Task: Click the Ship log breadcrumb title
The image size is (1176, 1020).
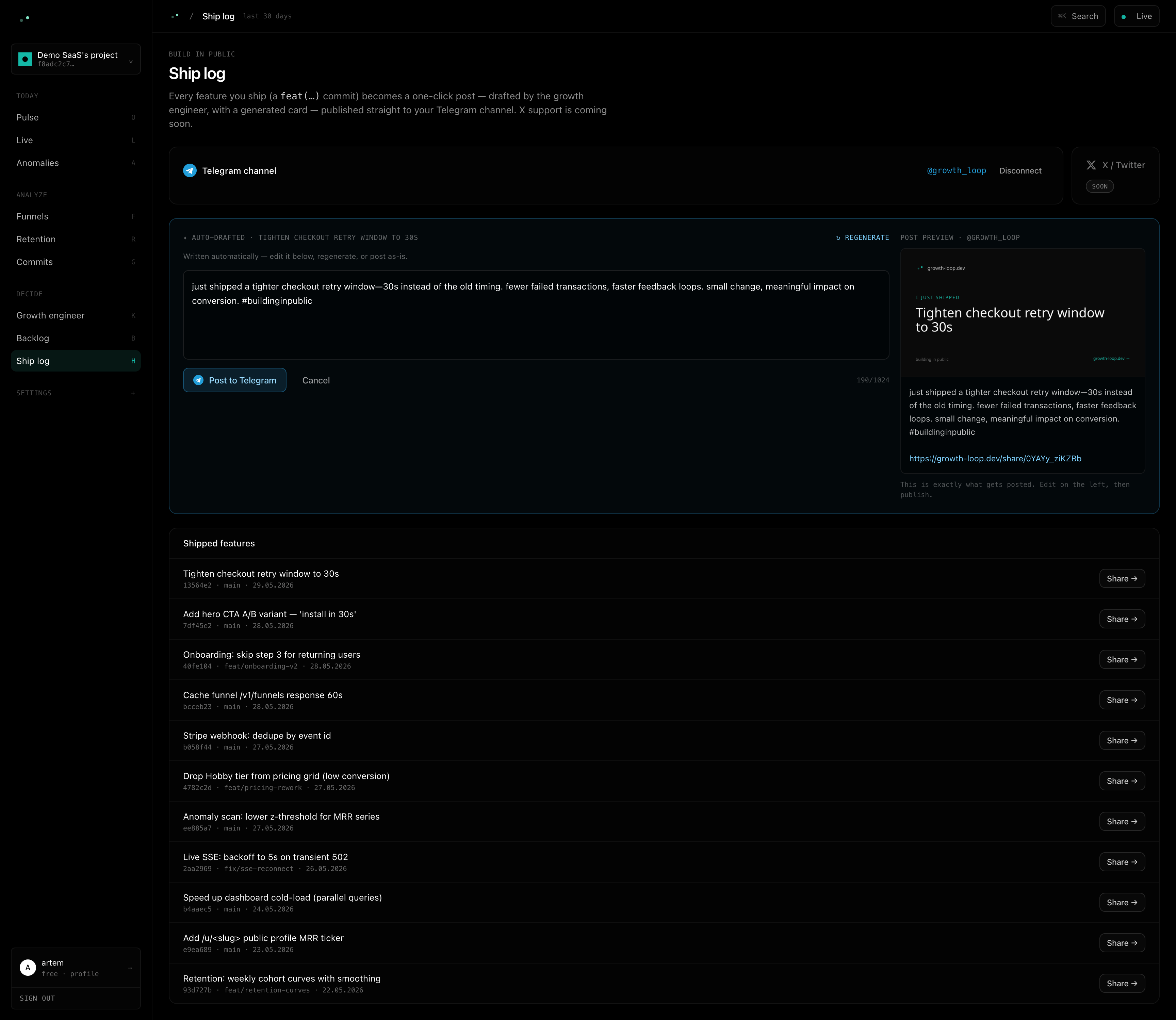Action: (x=218, y=17)
